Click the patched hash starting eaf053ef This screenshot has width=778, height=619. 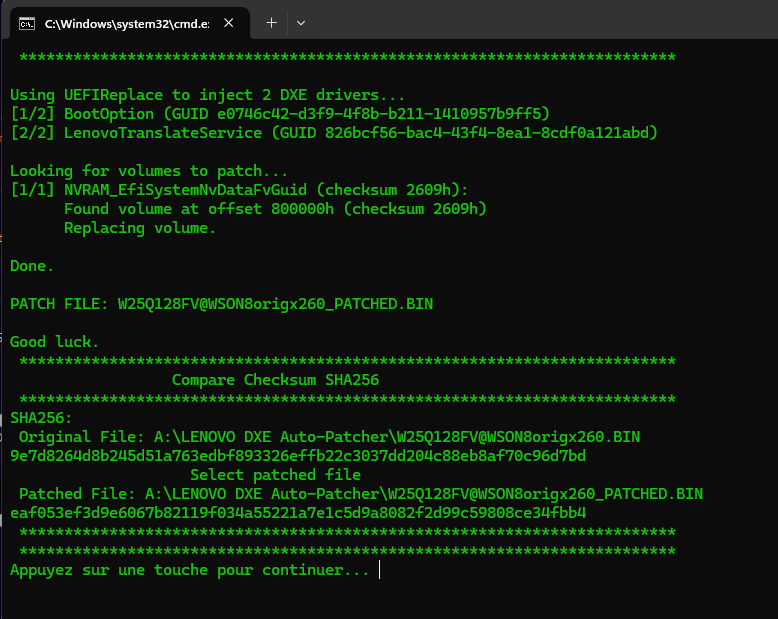coord(298,513)
